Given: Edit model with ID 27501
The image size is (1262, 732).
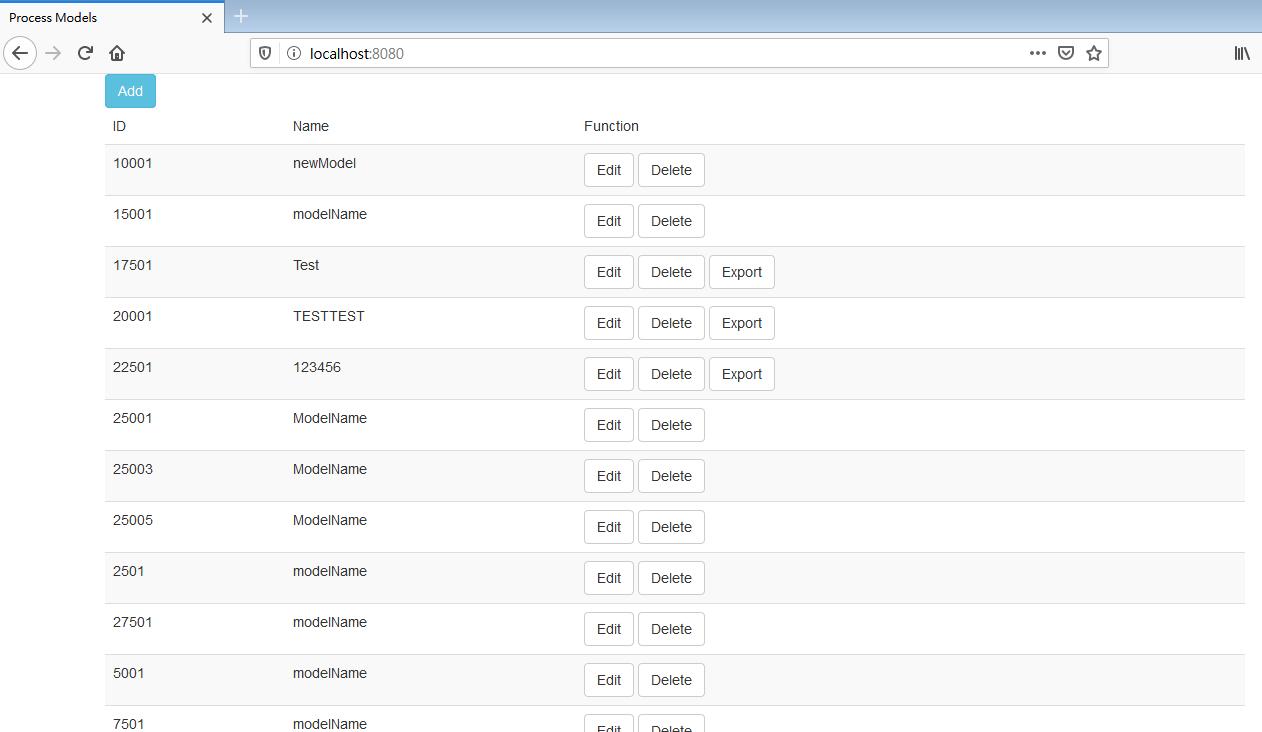Looking at the screenshot, I should point(609,629).
